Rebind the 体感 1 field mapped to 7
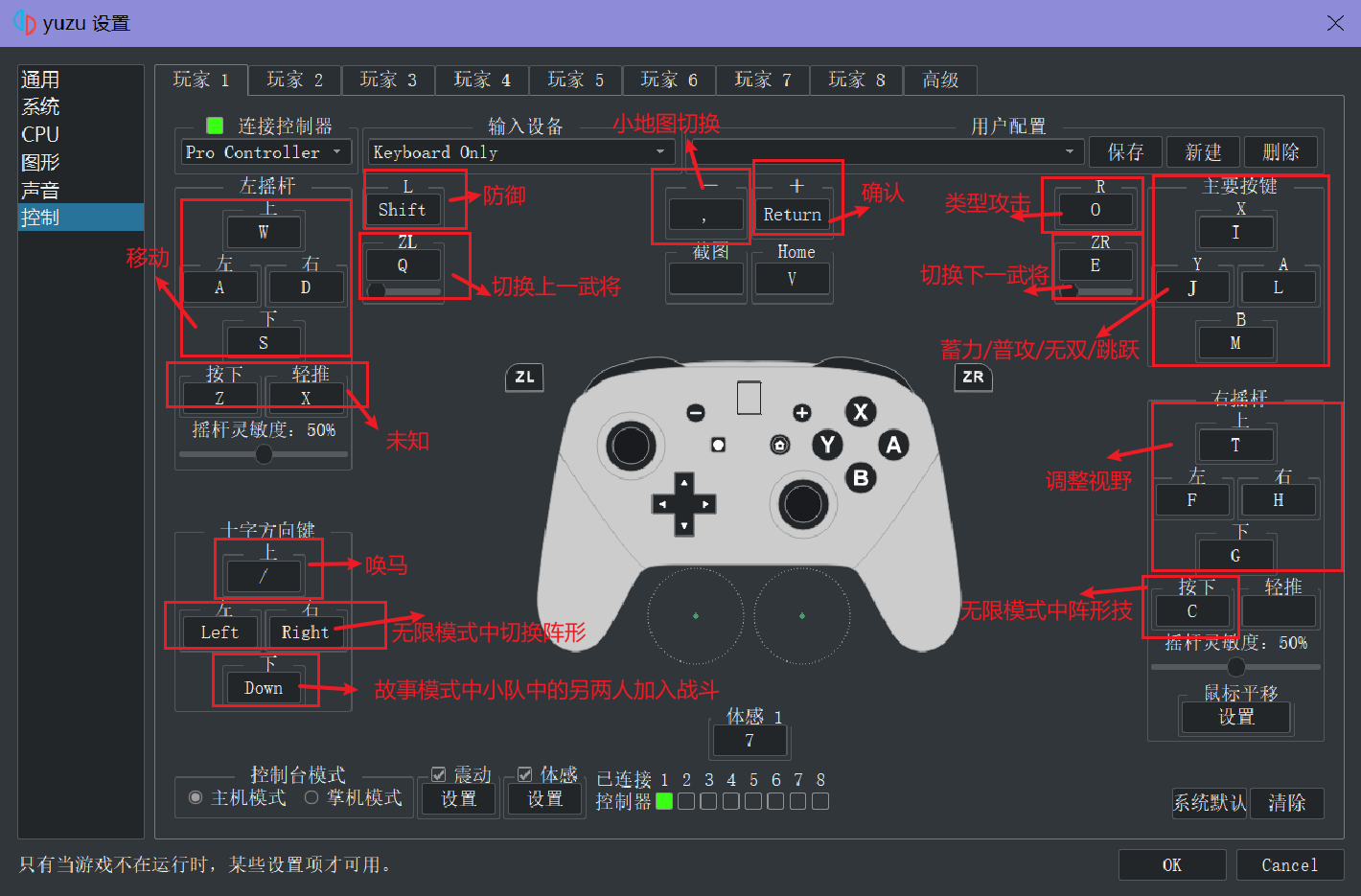1361x896 pixels. [x=750, y=741]
